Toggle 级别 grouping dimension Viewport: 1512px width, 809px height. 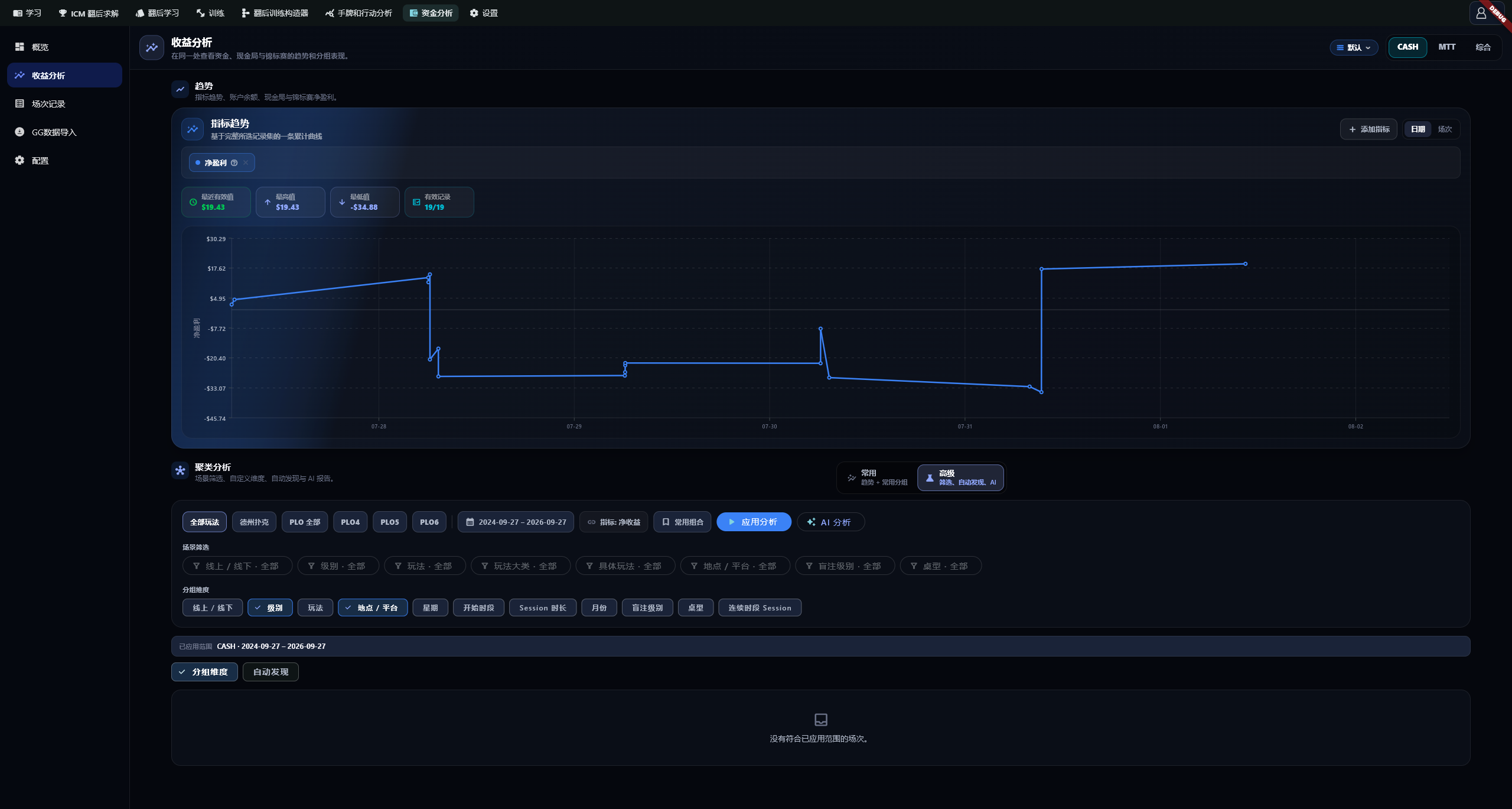point(270,607)
